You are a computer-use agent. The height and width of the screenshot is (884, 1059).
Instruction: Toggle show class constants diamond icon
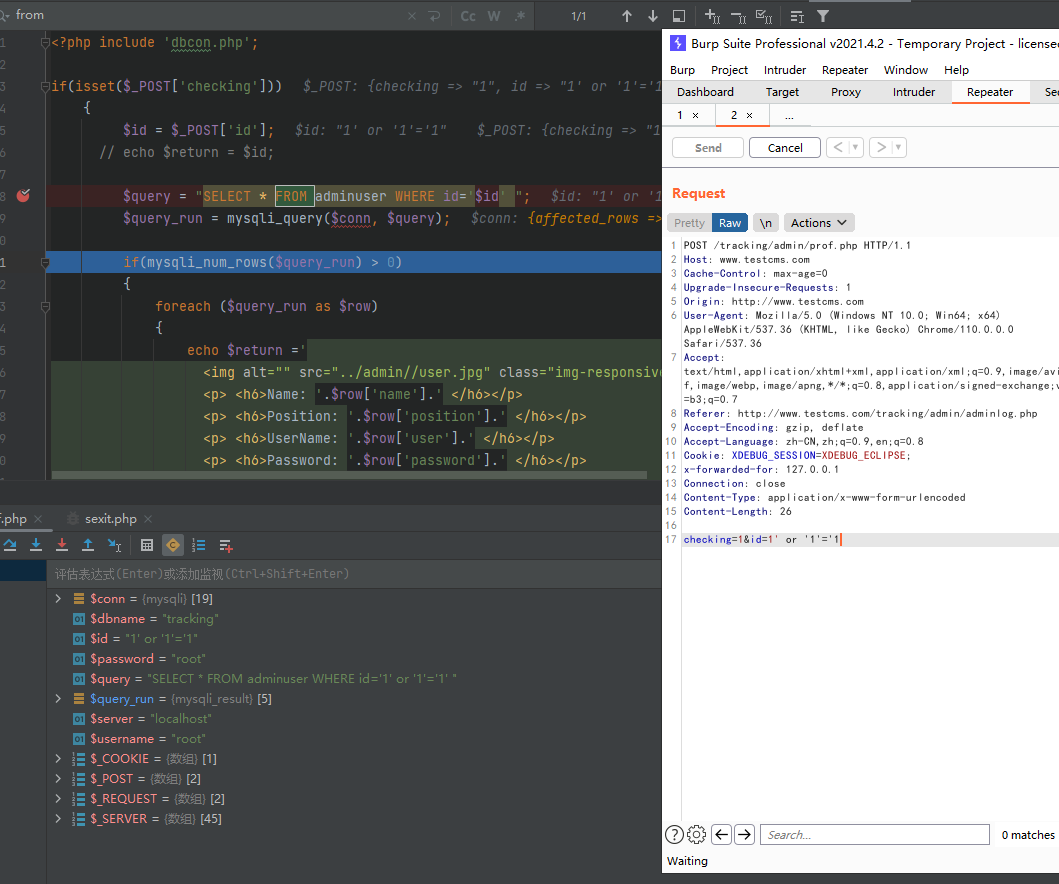(173, 545)
